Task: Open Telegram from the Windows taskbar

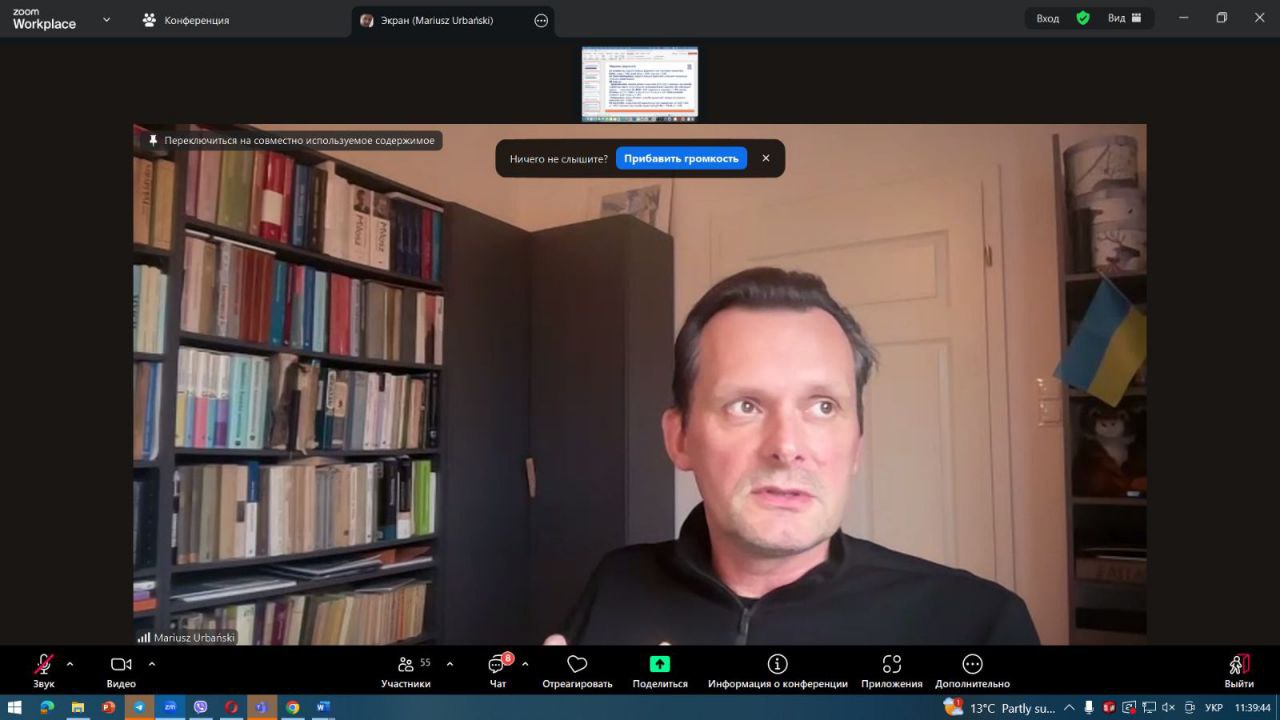Action: (x=139, y=707)
